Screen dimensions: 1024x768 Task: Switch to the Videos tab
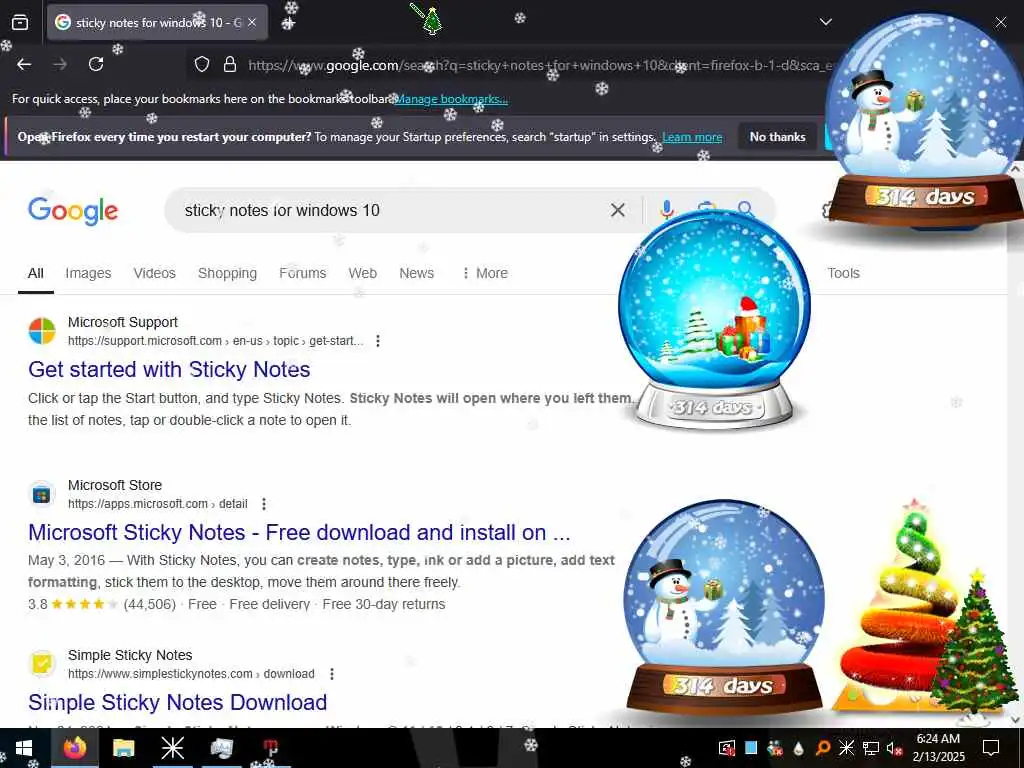point(155,273)
